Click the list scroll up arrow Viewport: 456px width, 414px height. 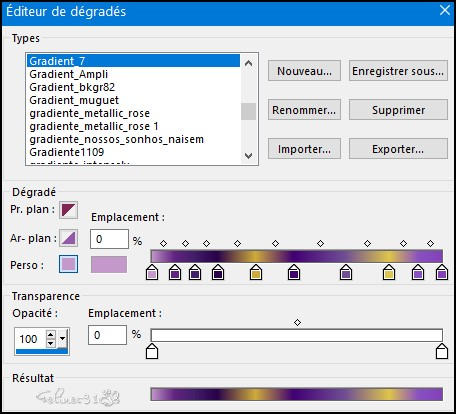[248, 63]
